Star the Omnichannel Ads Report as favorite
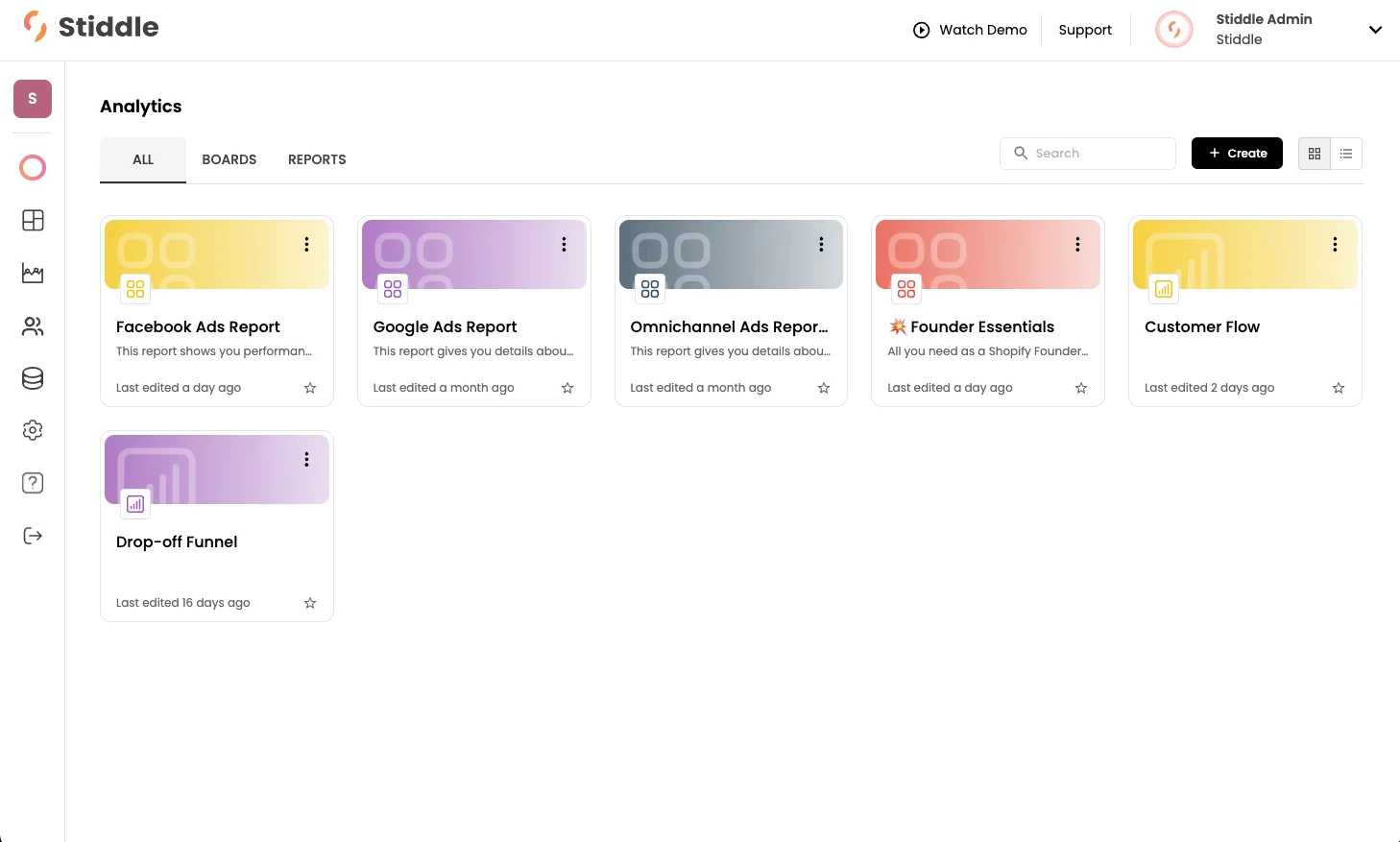 824,388
